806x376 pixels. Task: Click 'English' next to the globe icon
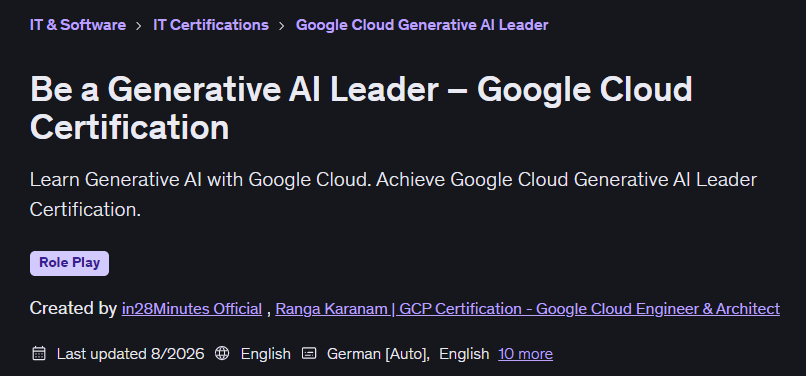tap(266, 354)
